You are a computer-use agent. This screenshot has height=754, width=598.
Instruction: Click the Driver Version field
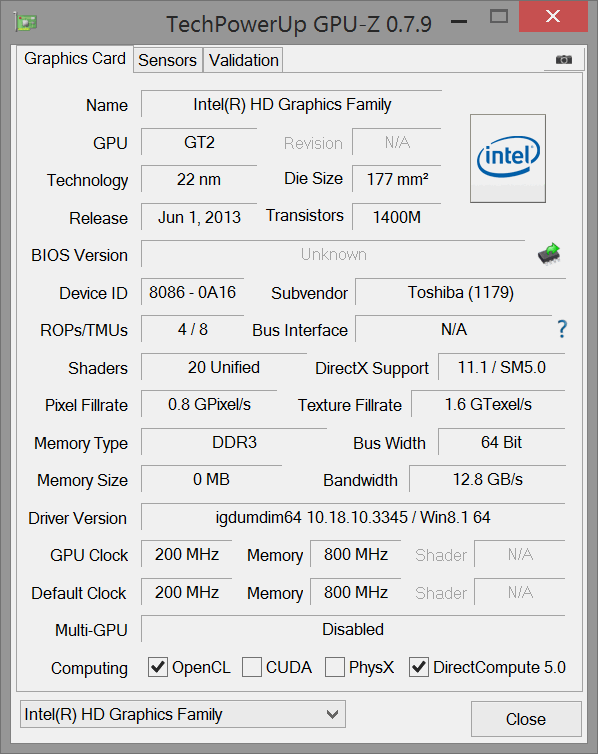click(353, 517)
